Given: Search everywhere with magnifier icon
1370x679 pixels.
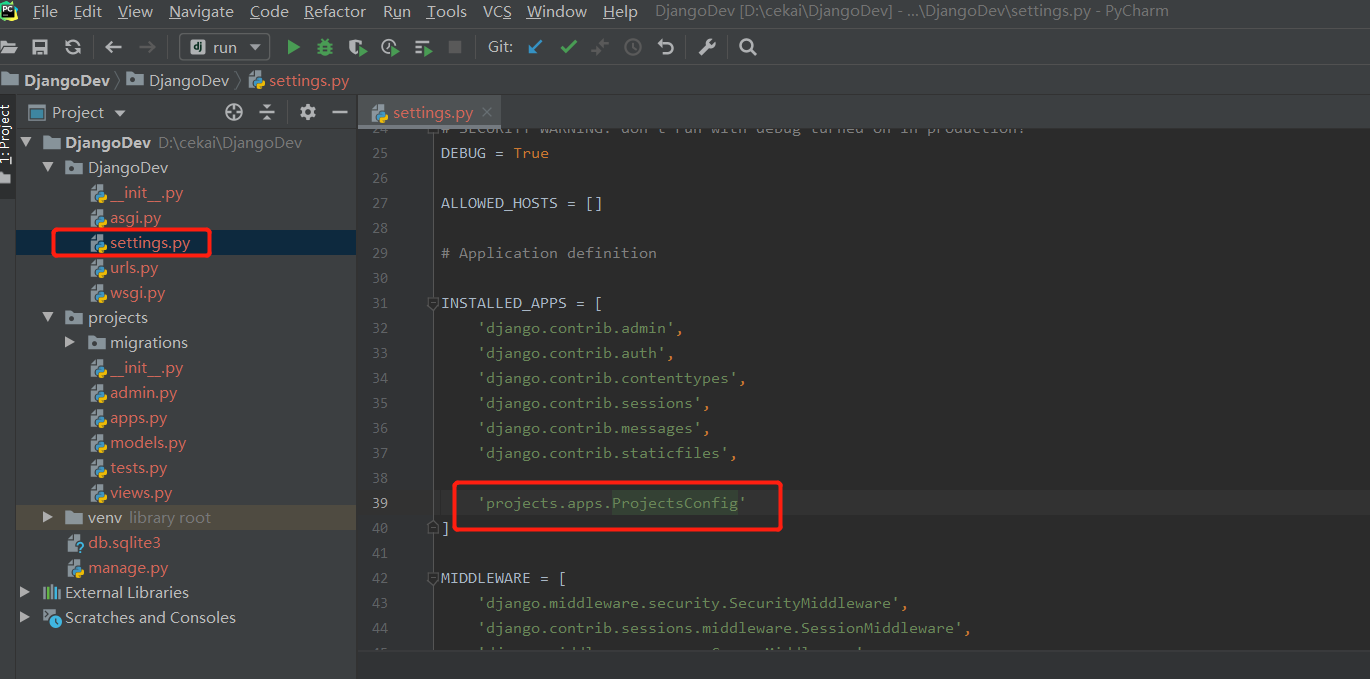Looking at the screenshot, I should pyautogui.click(x=748, y=47).
